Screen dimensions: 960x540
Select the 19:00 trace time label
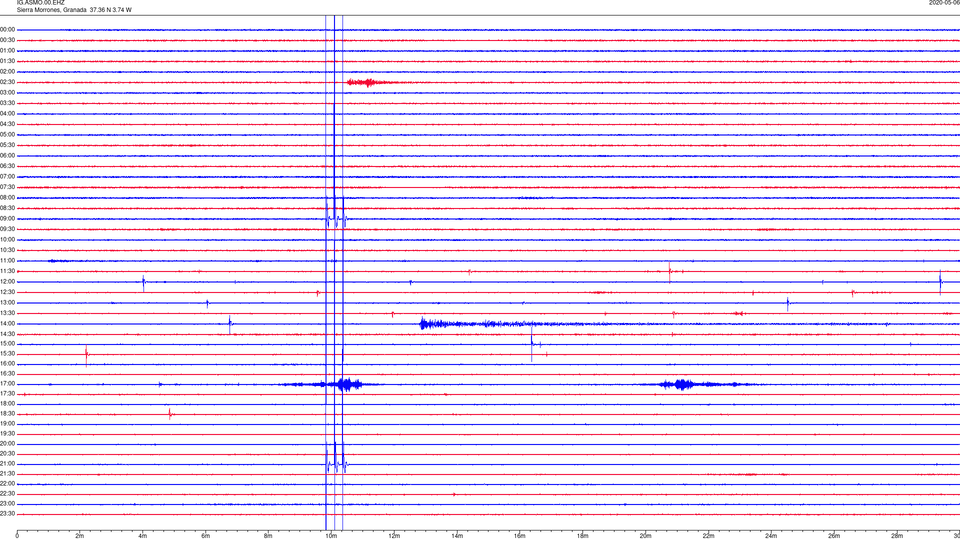coord(7,424)
